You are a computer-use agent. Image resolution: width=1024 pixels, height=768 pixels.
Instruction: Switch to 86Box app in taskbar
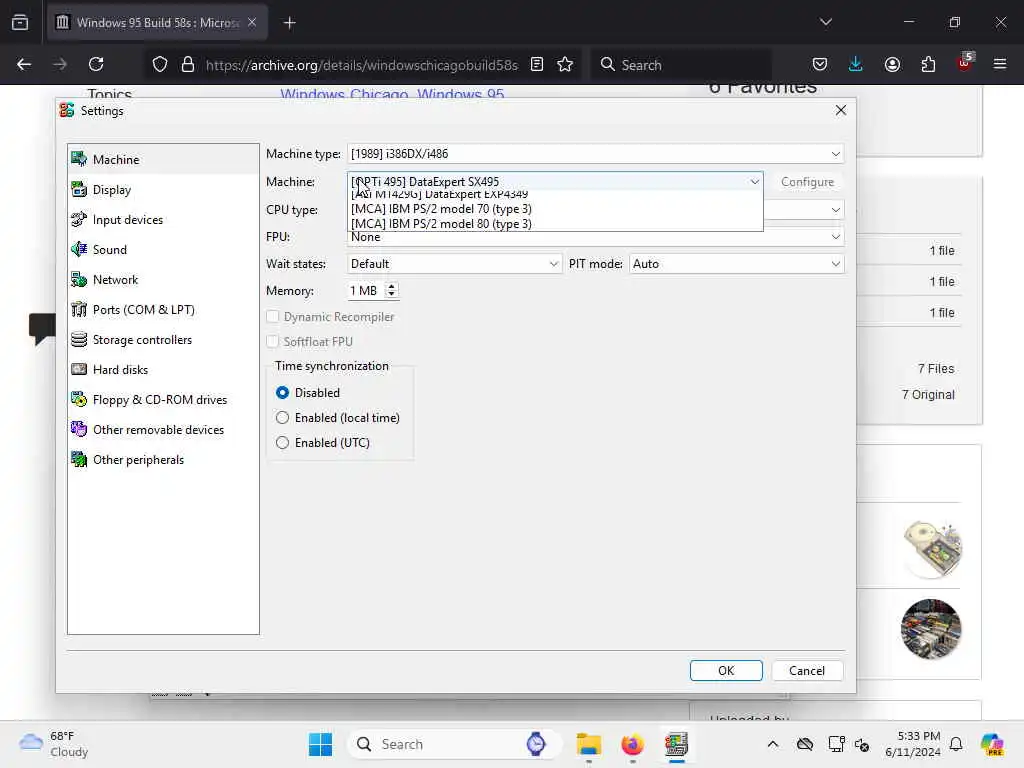[x=676, y=744]
